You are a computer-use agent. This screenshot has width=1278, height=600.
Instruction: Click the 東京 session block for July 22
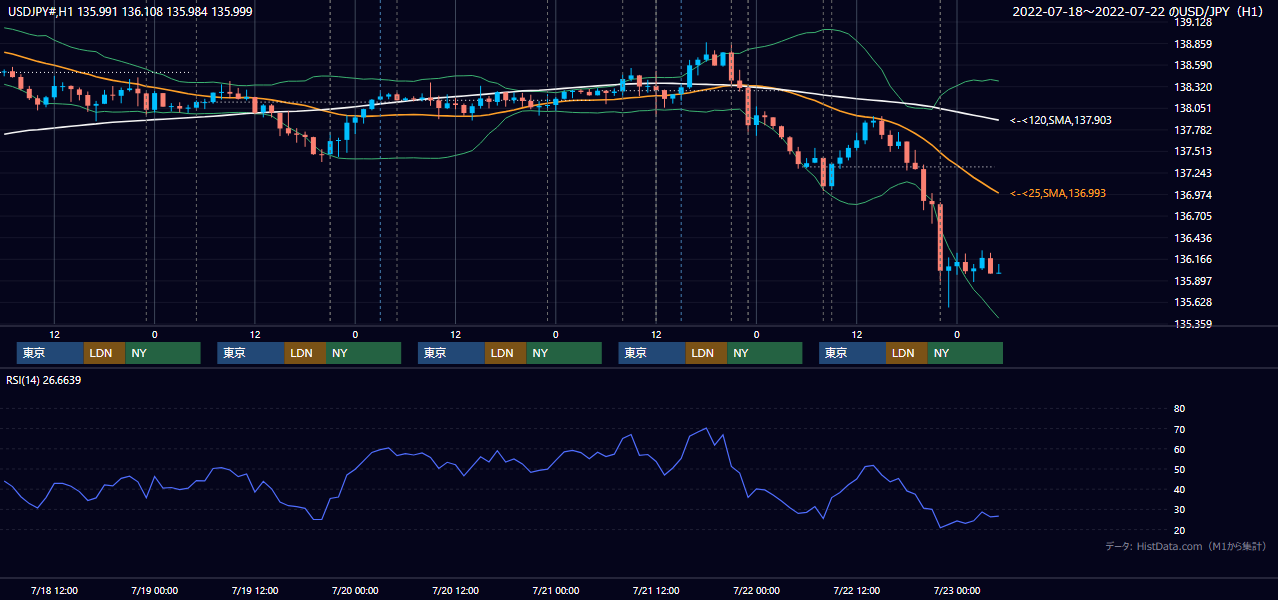tap(852, 353)
